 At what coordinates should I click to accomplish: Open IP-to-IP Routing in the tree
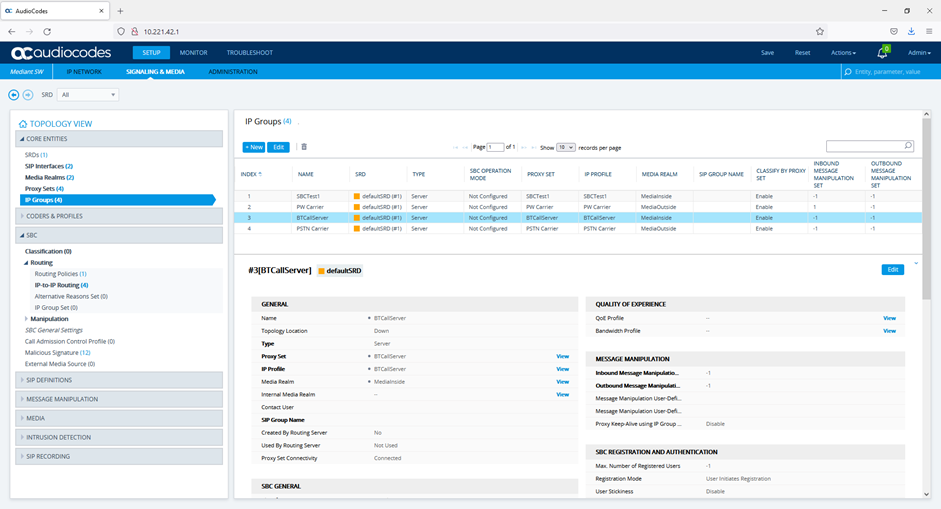coord(61,285)
